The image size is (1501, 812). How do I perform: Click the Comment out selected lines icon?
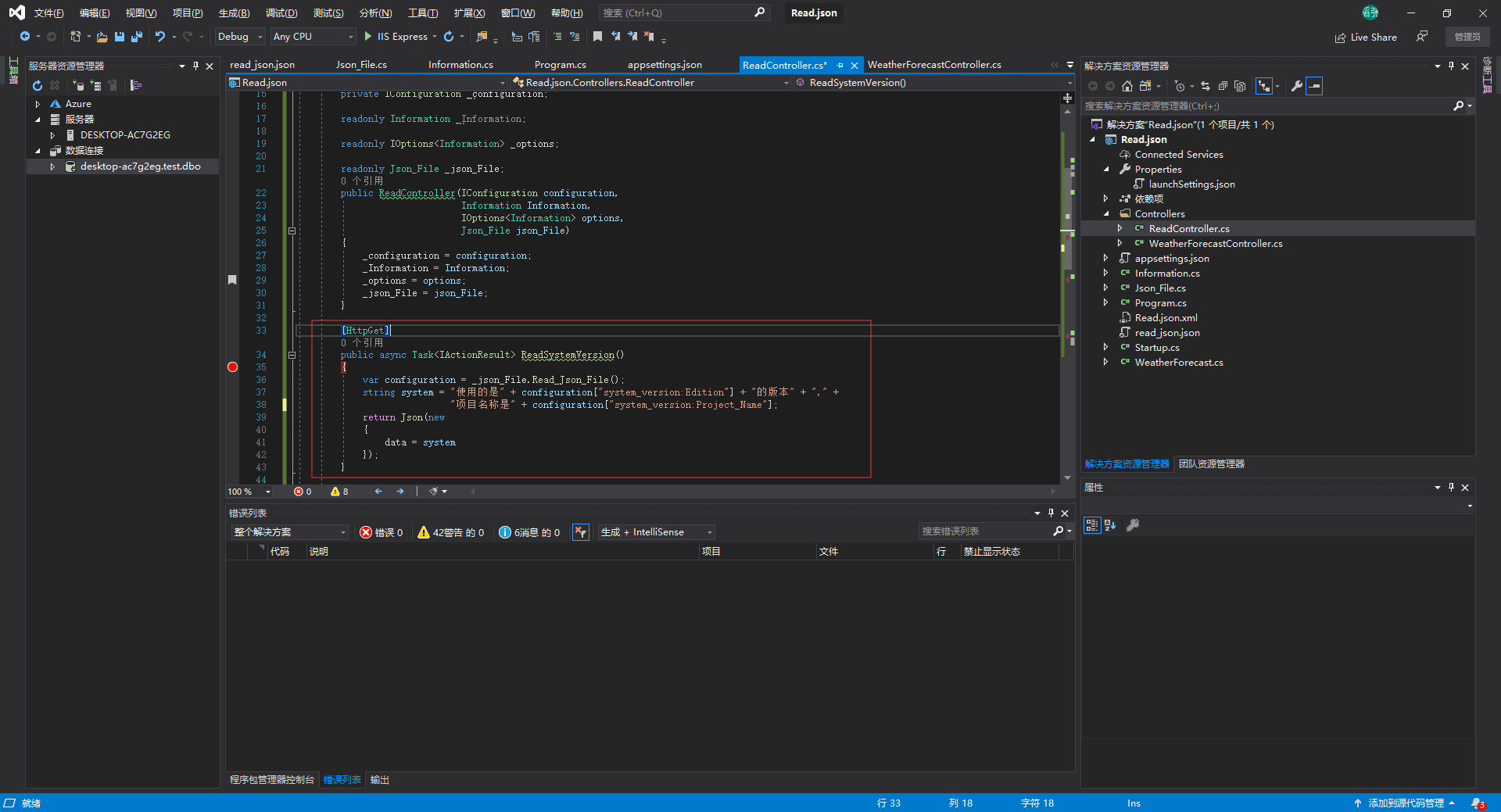(557, 37)
